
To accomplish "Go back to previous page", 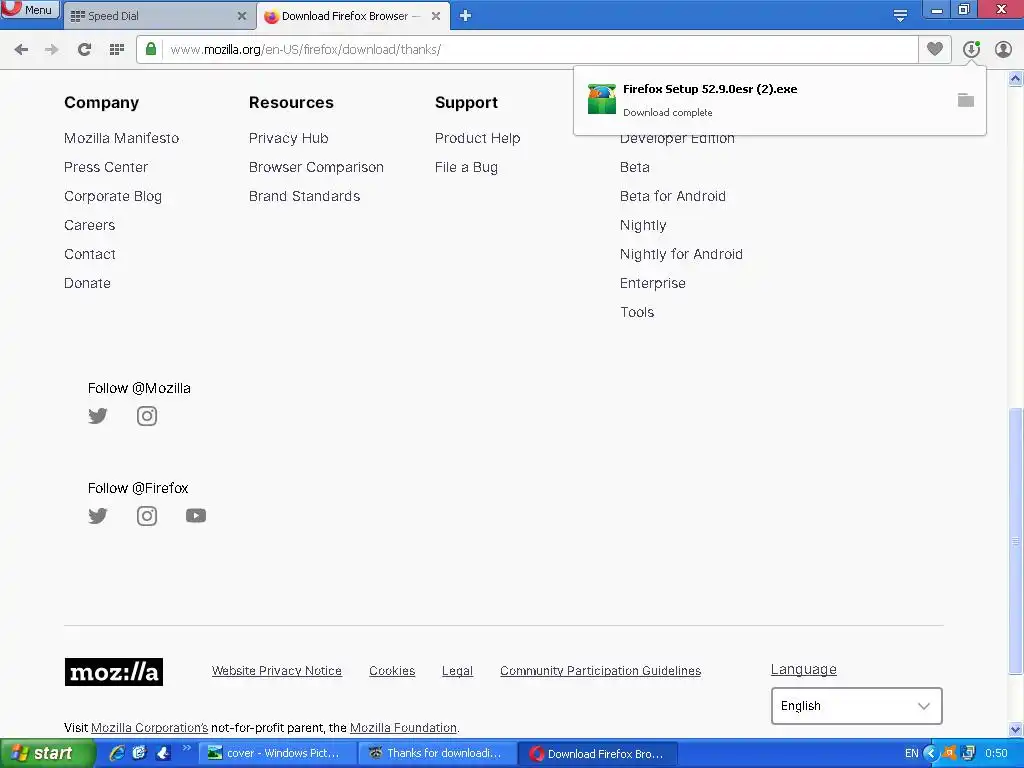I will pos(21,50).
